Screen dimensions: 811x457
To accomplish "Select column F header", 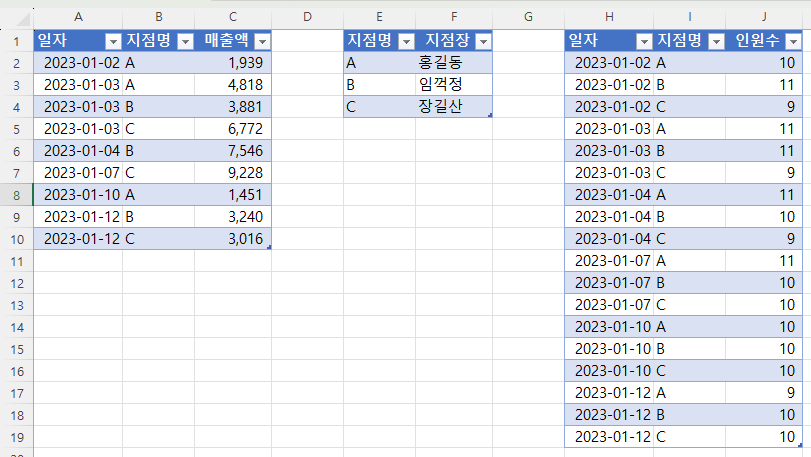I will point(454,17).
